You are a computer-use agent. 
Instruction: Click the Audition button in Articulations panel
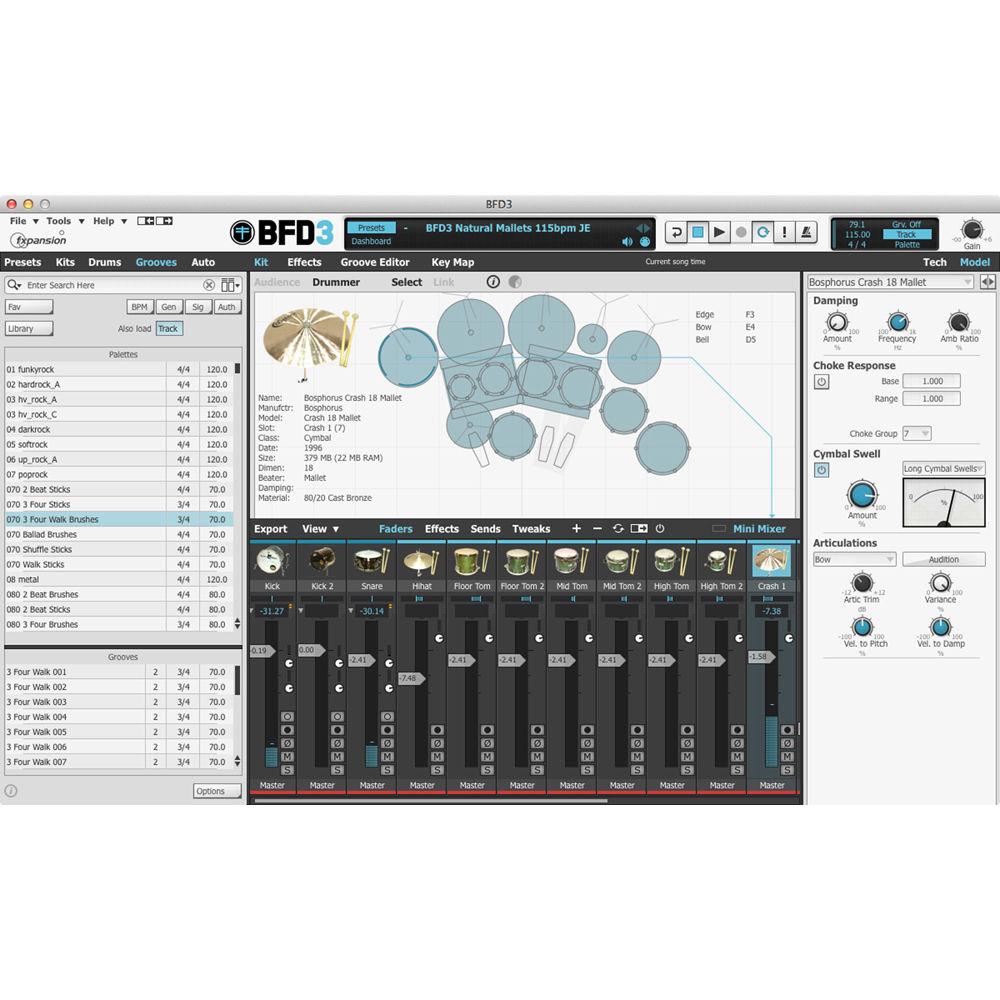tap(944, 559)
